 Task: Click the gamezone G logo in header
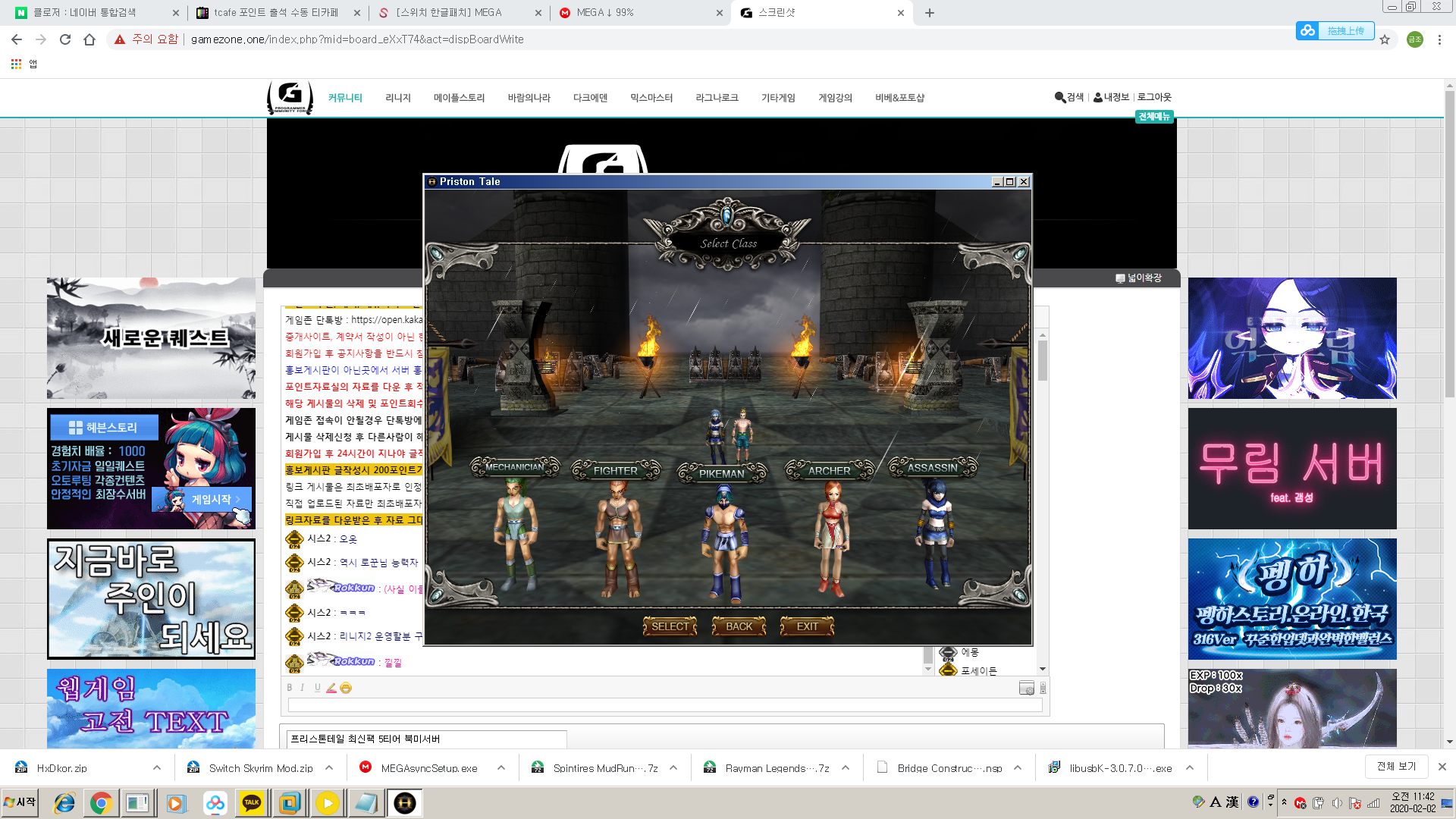pos(290,97)
